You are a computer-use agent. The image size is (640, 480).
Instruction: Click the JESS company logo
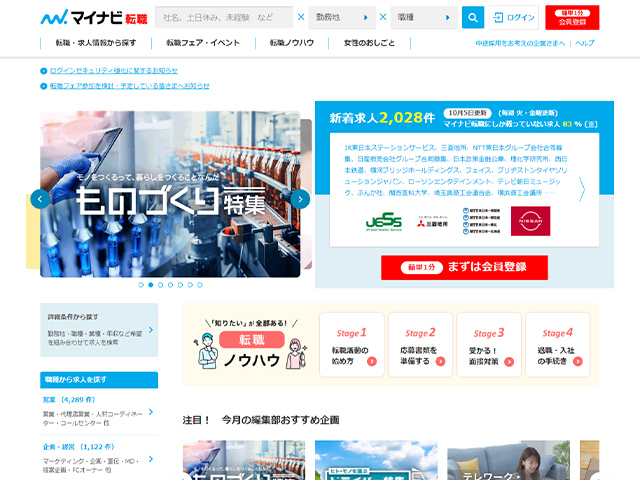[384, 222]
